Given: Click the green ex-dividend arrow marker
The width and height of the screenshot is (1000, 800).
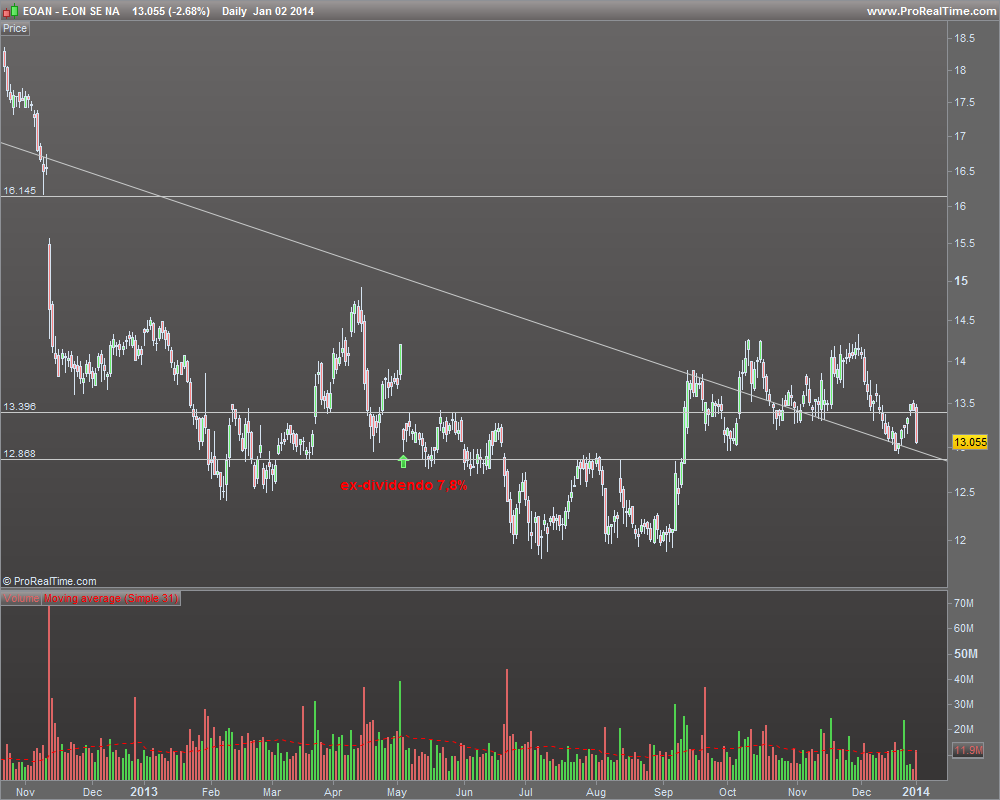Looking at the screenshot, I should [x=403, y=461].
